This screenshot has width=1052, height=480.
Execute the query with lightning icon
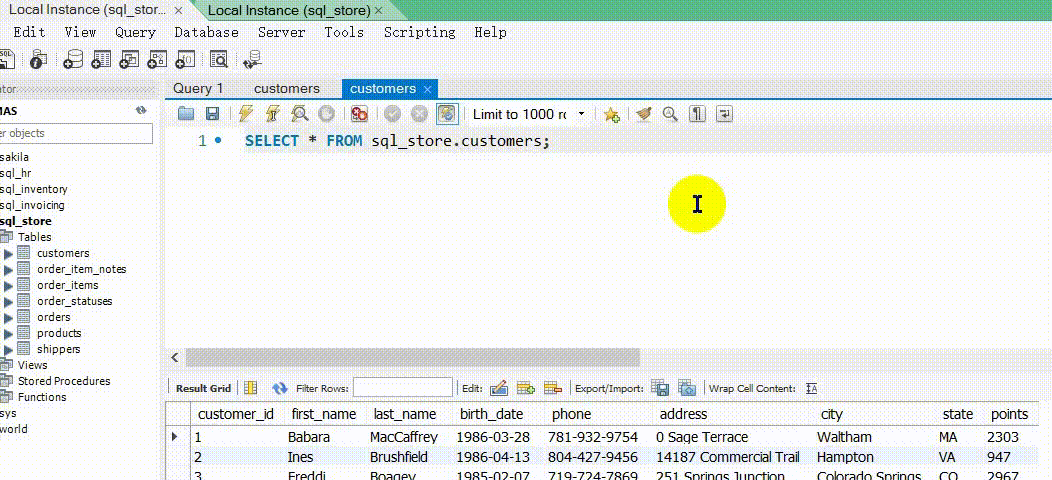point(246,114)
